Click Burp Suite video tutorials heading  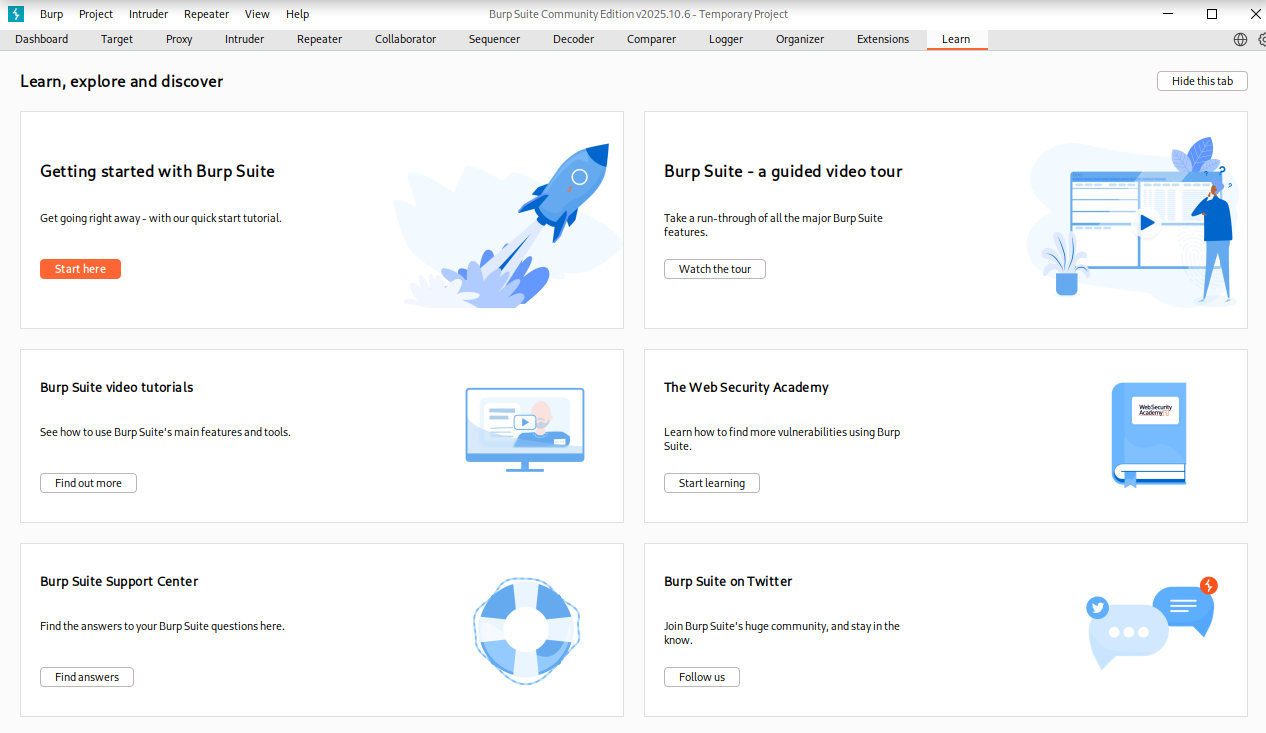117,387
